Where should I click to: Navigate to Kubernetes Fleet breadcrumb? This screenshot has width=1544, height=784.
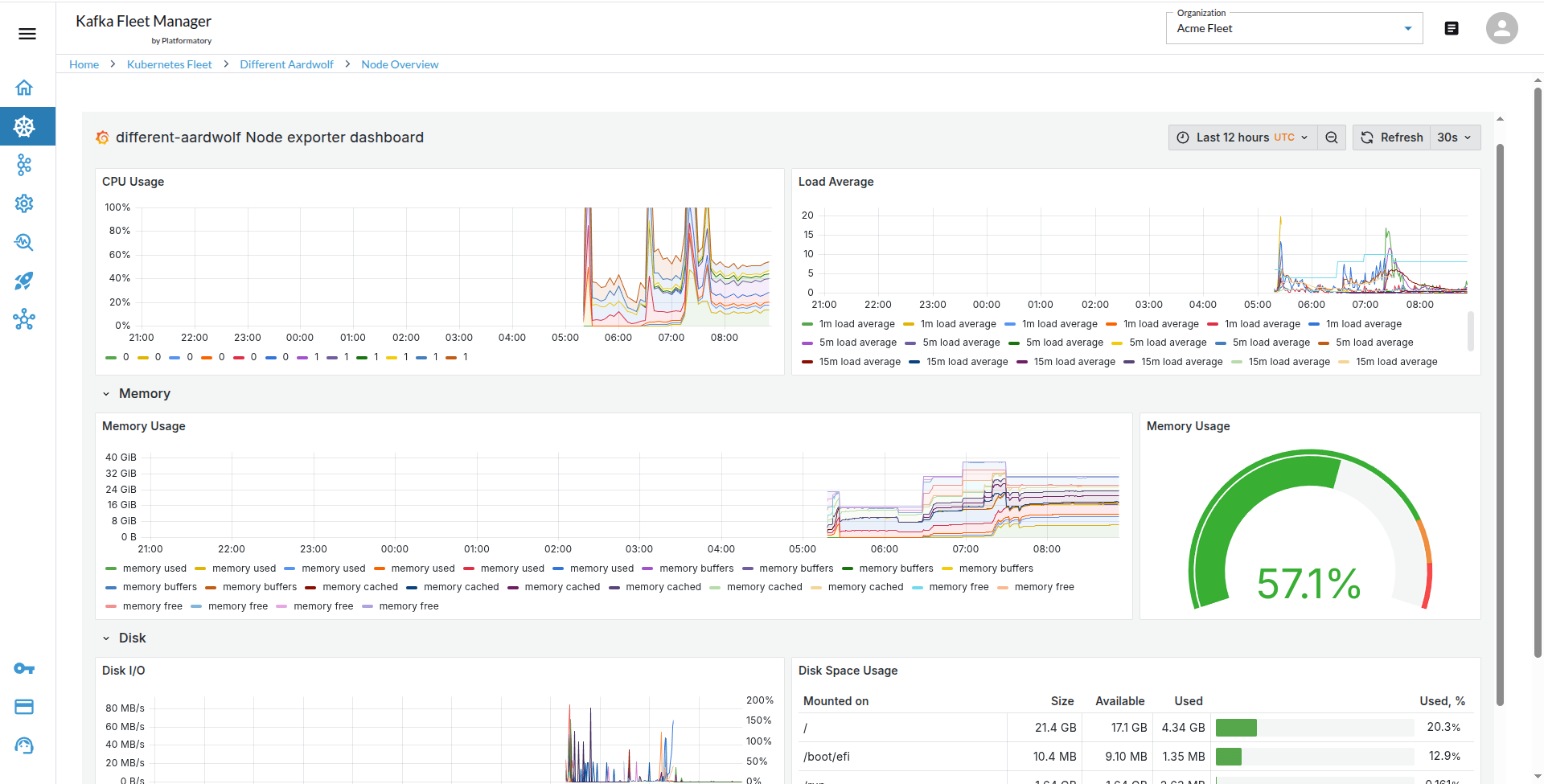pos(170,64)
